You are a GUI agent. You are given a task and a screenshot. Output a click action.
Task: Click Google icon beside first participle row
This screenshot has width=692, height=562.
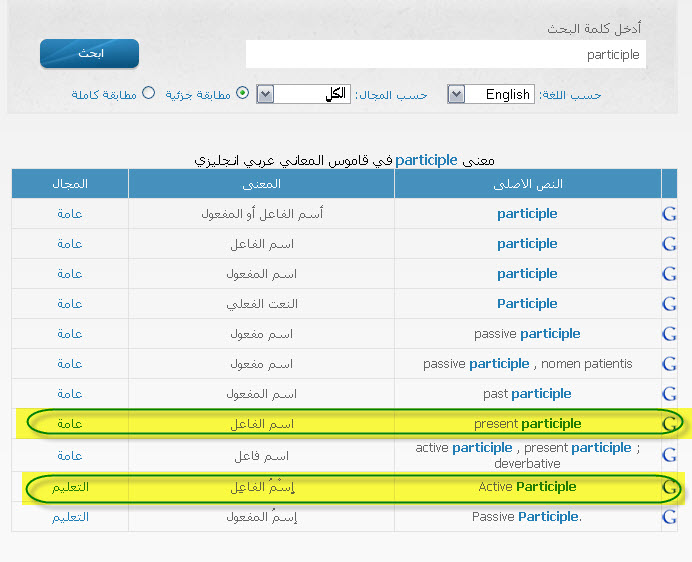669,214
